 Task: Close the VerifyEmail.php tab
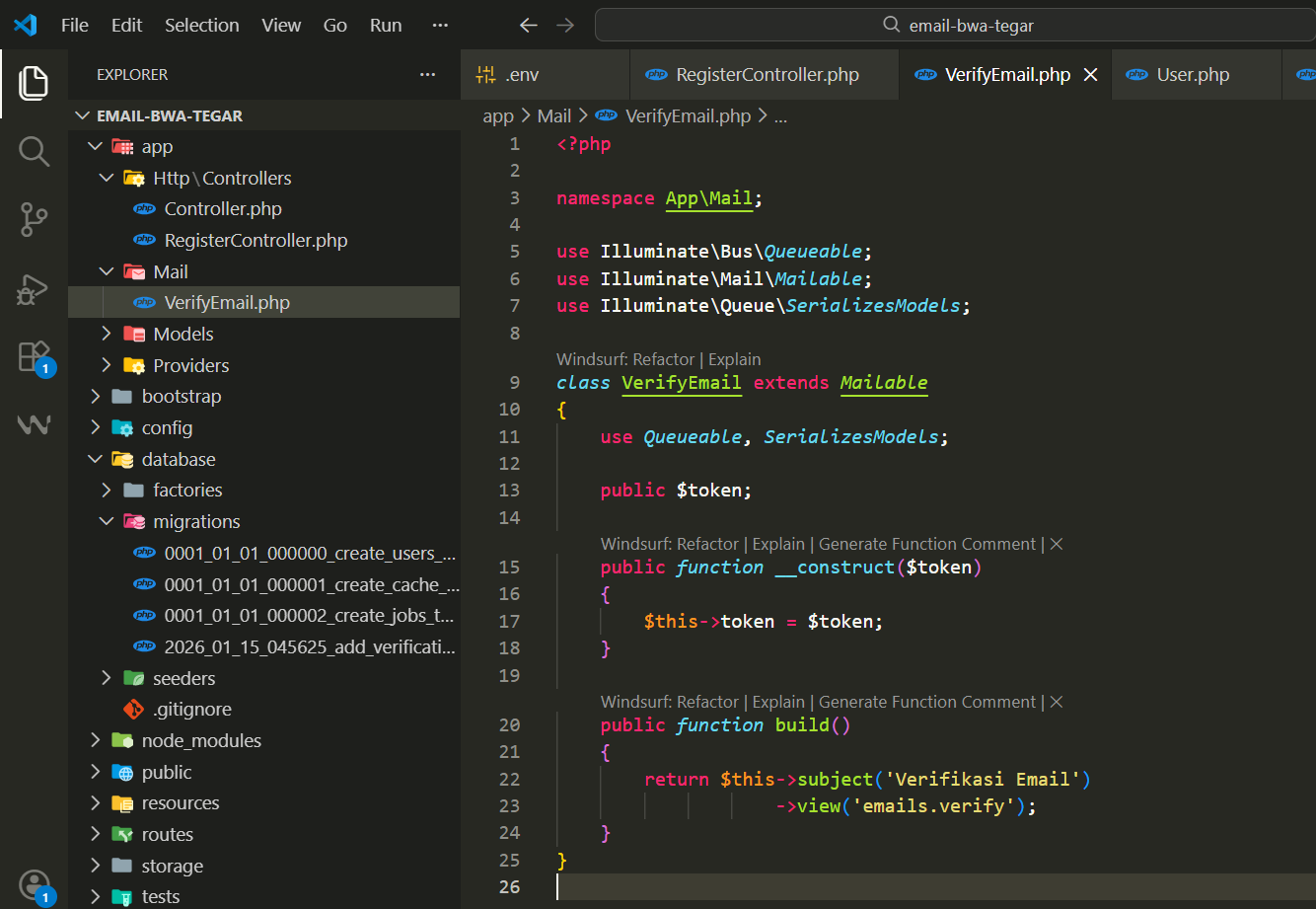click(x=1090, y=75)
